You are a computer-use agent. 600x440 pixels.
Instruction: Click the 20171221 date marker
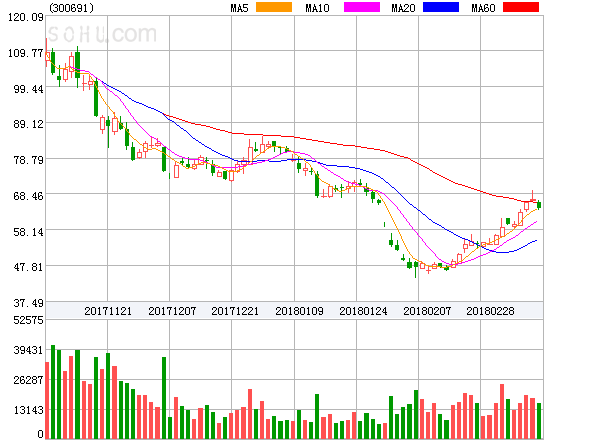(x=235, y=311)
